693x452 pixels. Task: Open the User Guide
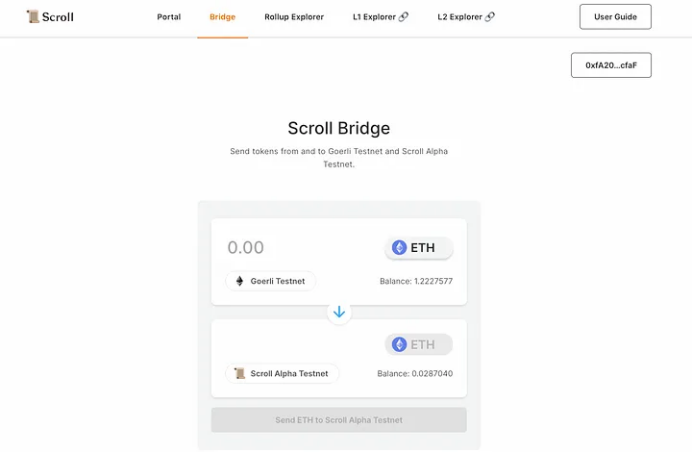[615, 17]
